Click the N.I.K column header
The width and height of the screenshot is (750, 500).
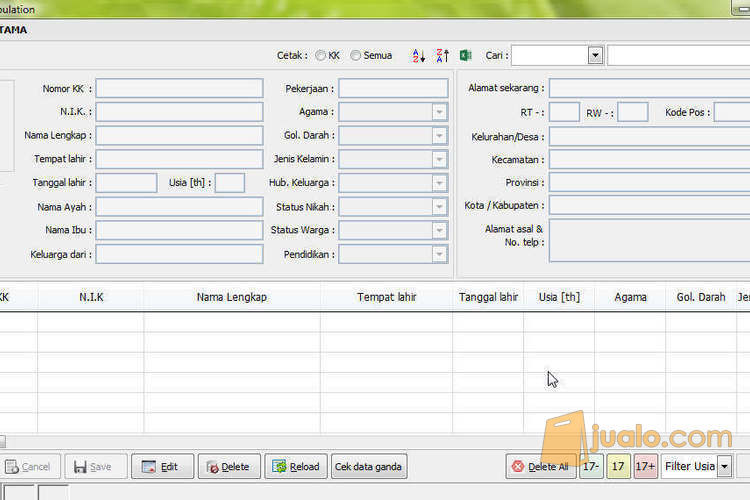tap(91, 297)
